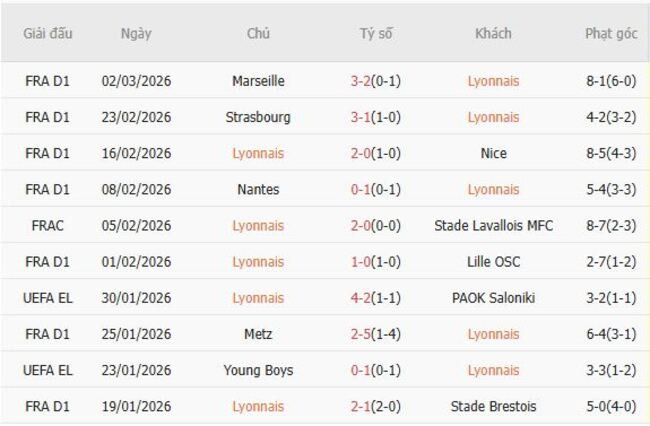Click the FRAC league cell
Screen dimensions: 650x426
[x=47, y=226]
